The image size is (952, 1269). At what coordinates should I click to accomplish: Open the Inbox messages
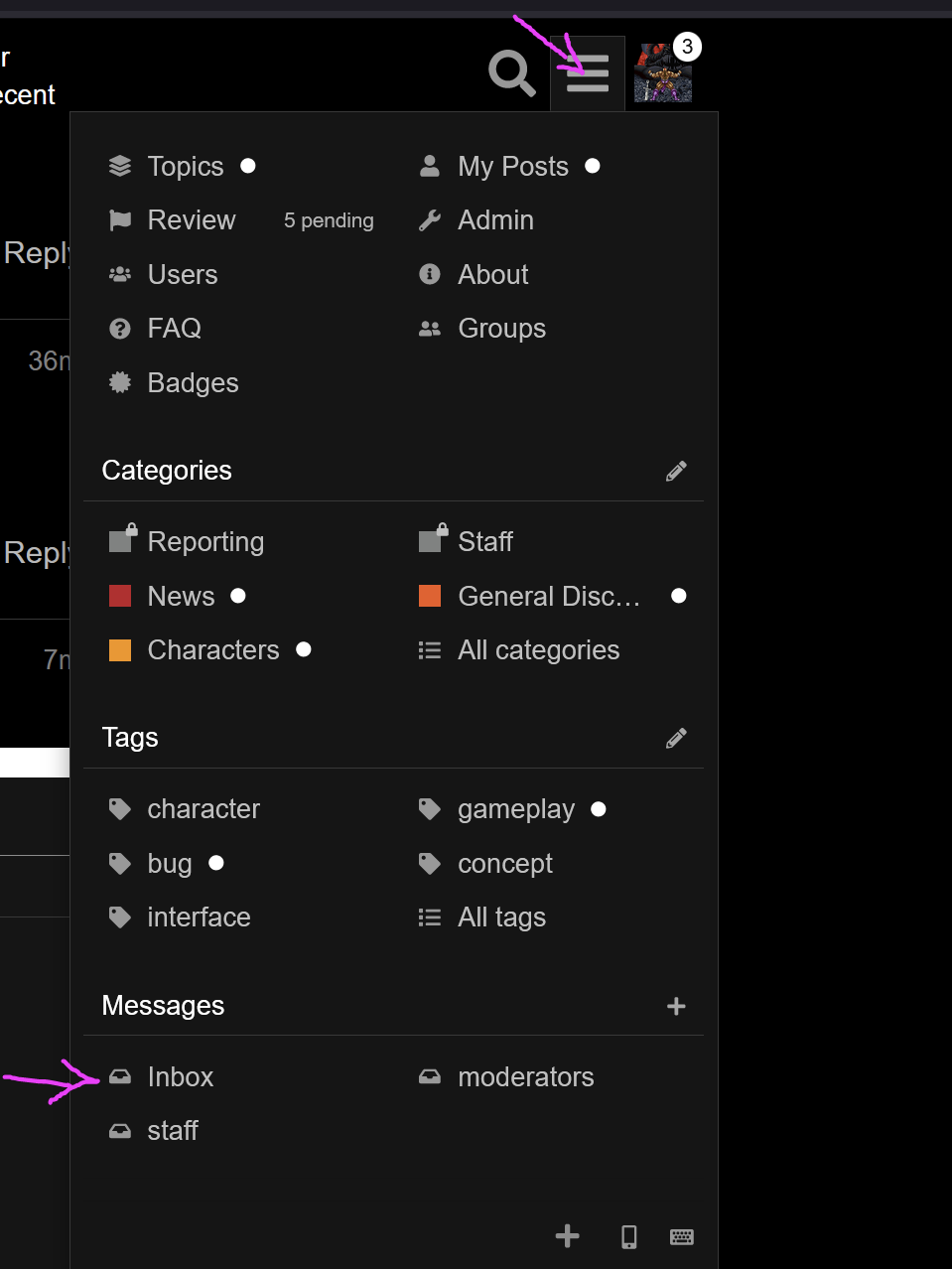pos(180,1076)
